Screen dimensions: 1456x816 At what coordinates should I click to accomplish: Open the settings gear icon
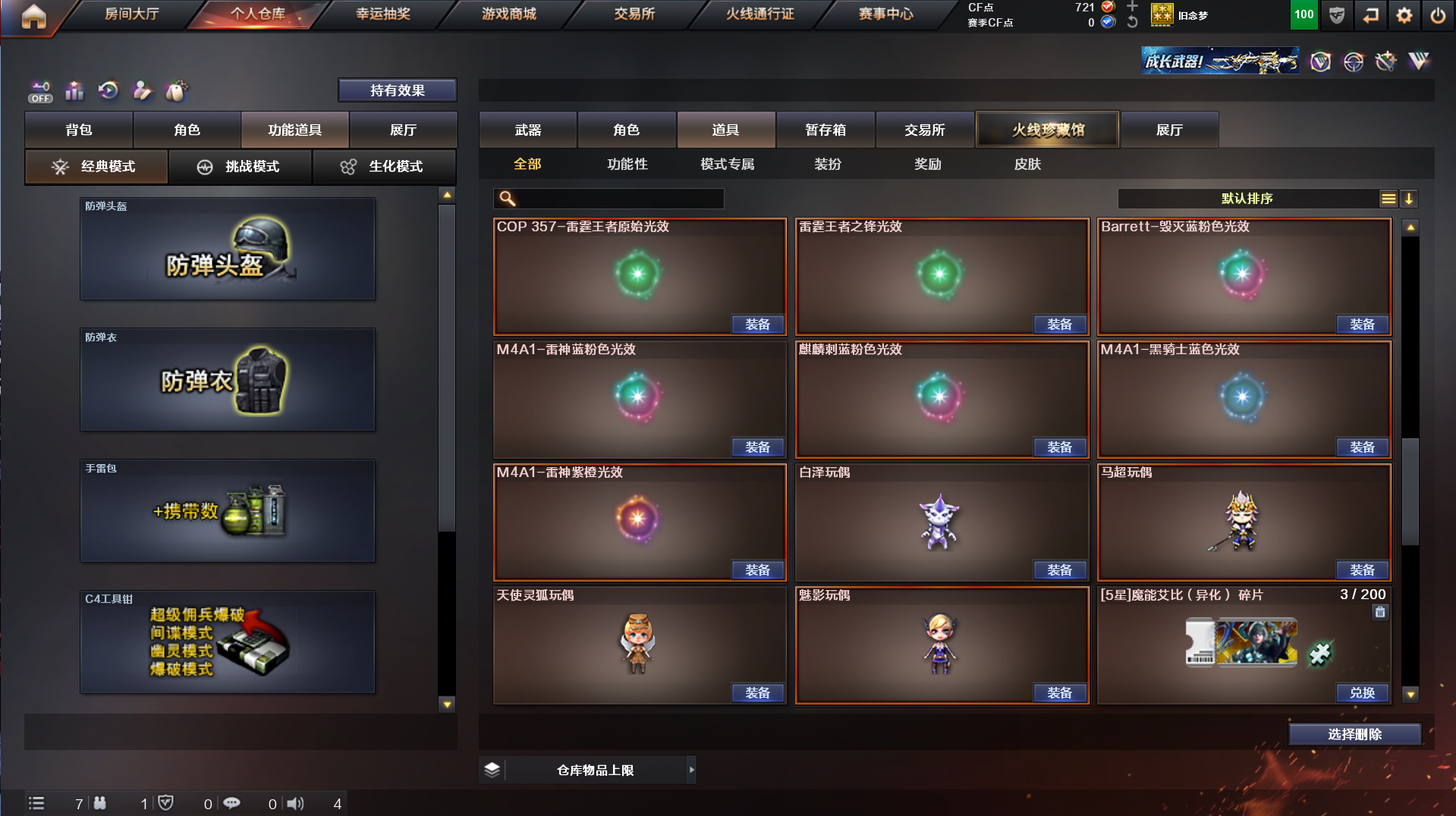click(1404, 15)
